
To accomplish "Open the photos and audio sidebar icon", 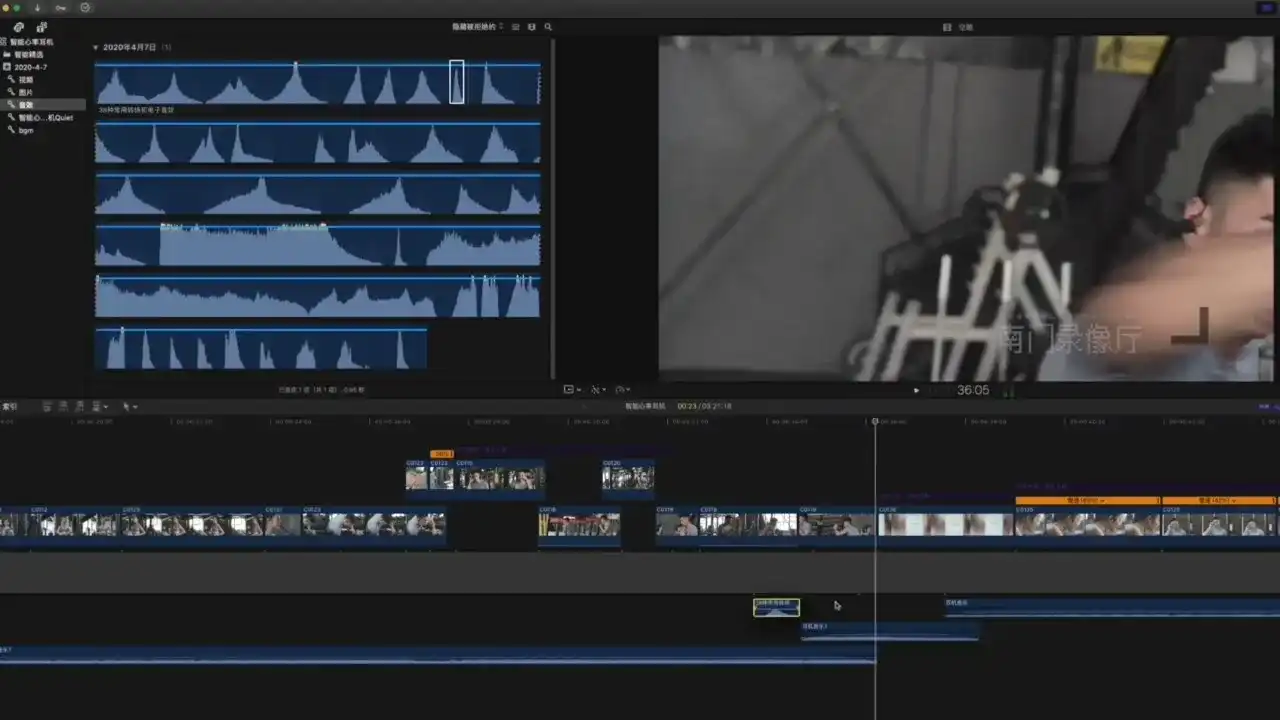I will pos(41,27).
